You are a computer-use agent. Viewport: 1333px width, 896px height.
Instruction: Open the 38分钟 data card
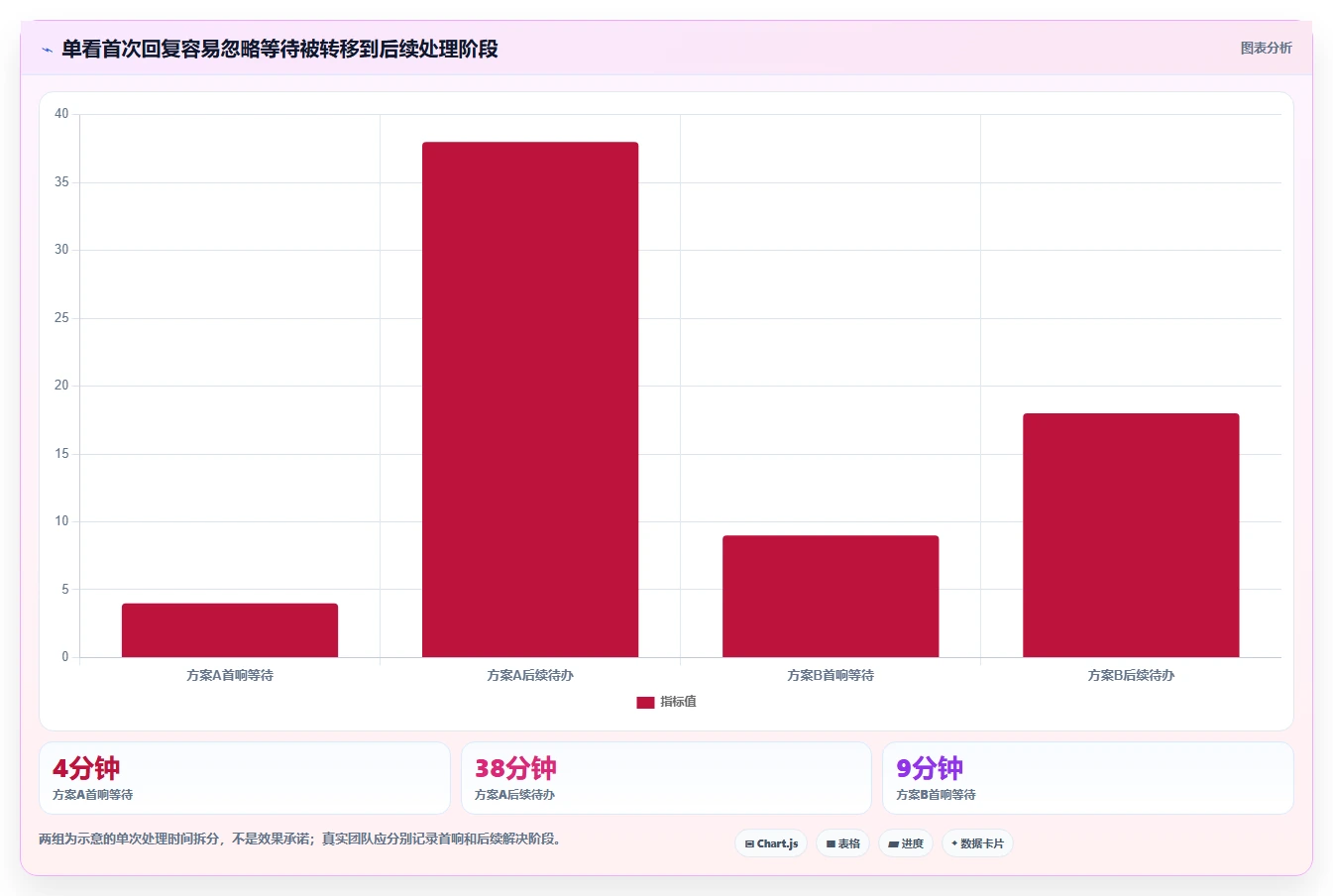point(666,778)
